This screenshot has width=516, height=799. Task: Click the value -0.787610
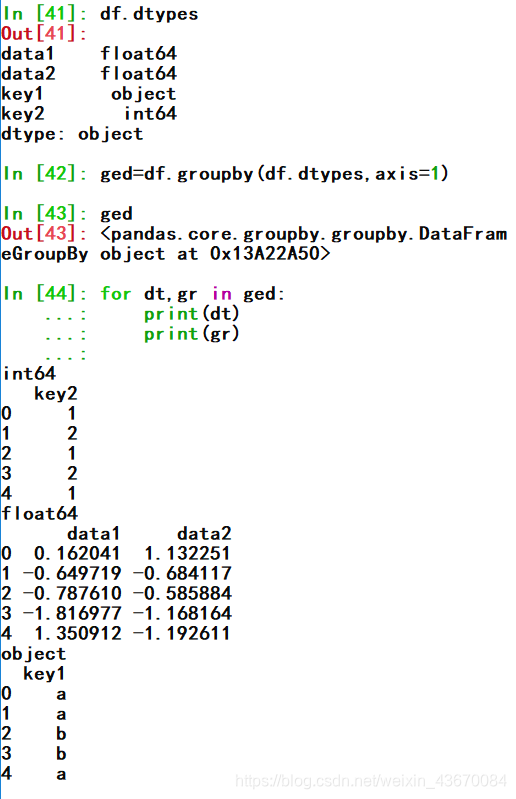point(72,594)
